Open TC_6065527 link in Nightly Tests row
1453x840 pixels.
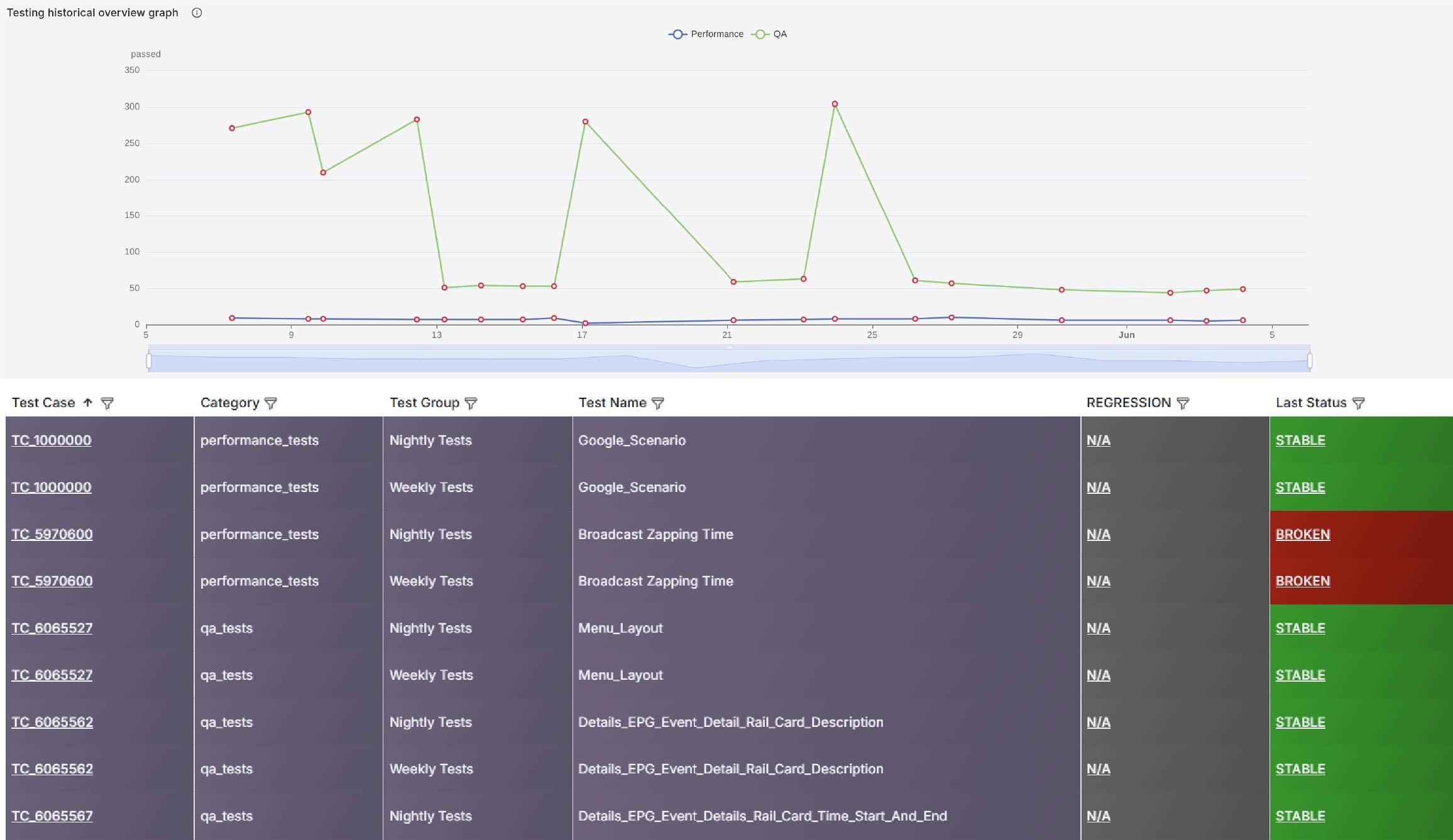point(52,628)
